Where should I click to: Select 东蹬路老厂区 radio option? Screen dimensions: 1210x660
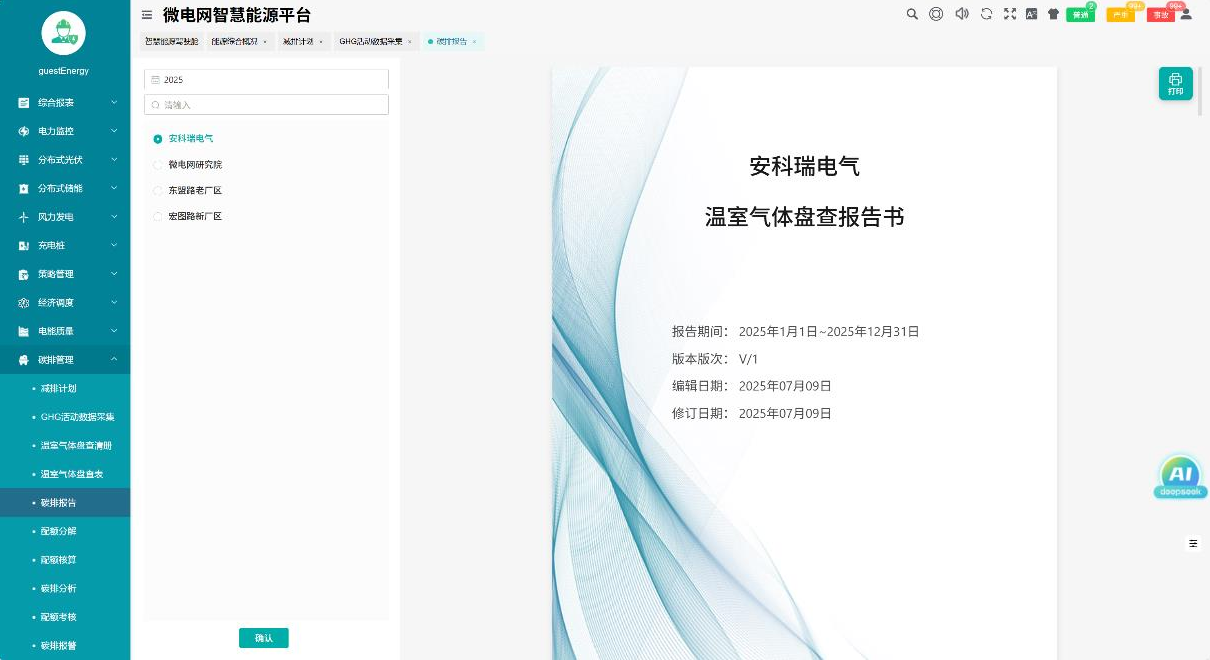point(158,191)
